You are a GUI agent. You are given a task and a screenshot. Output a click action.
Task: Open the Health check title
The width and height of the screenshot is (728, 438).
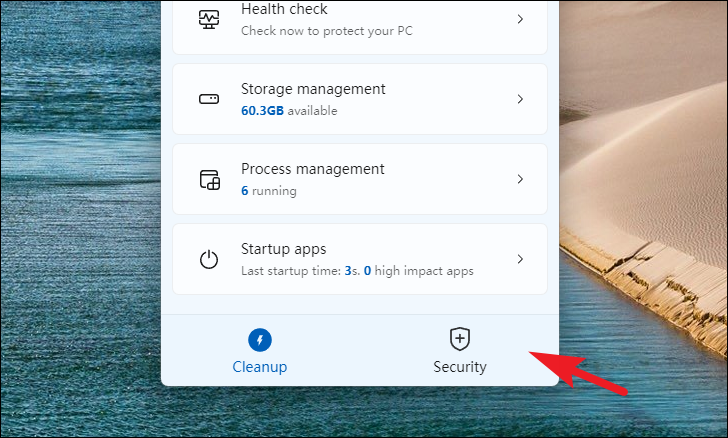pos(284,9)
